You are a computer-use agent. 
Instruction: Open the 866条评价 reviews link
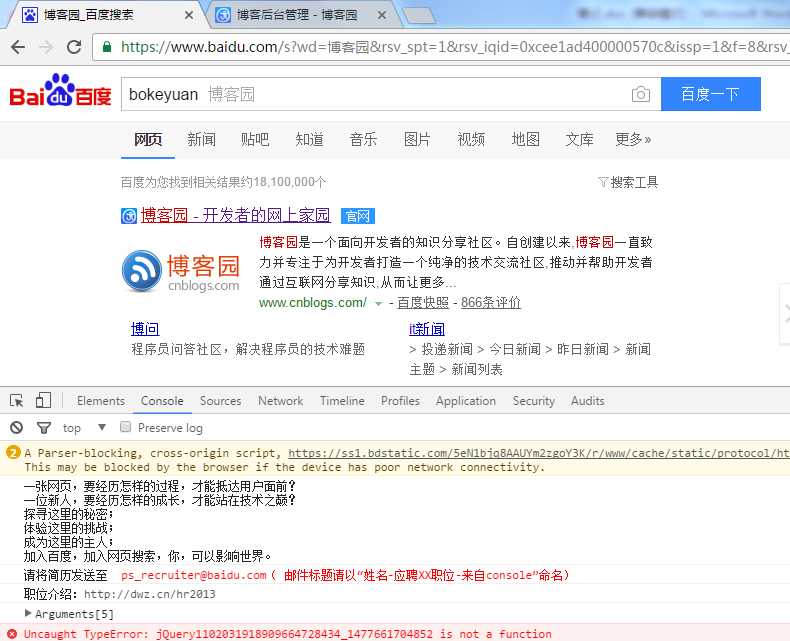point(491,303)
